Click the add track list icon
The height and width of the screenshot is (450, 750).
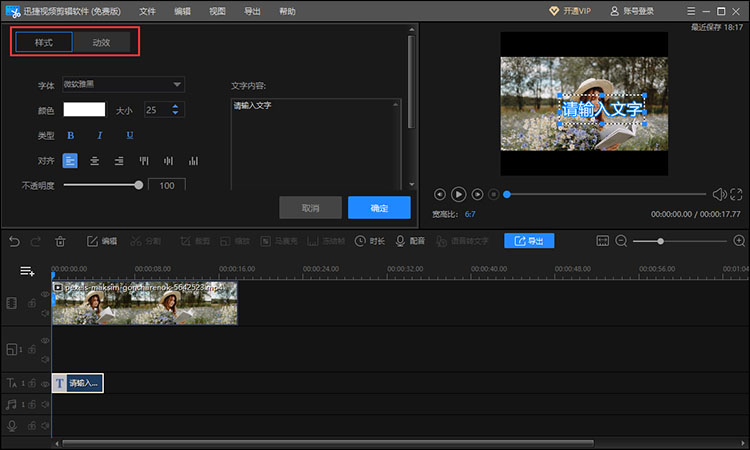(x=27, y=272)
